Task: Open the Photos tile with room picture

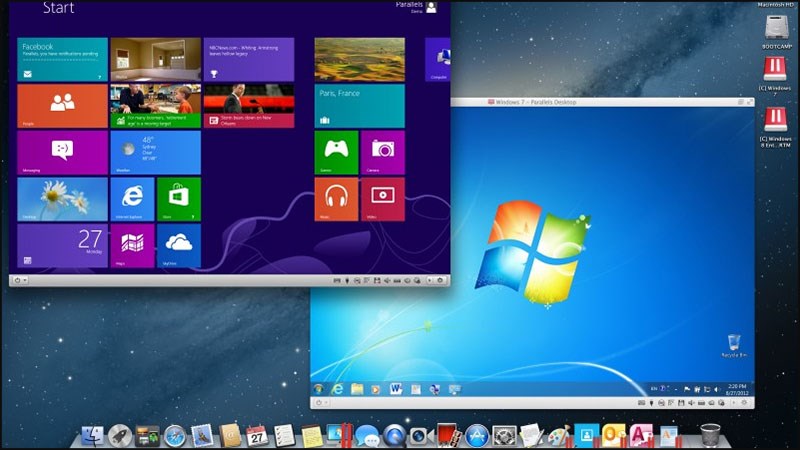Action: click(156, 59)
